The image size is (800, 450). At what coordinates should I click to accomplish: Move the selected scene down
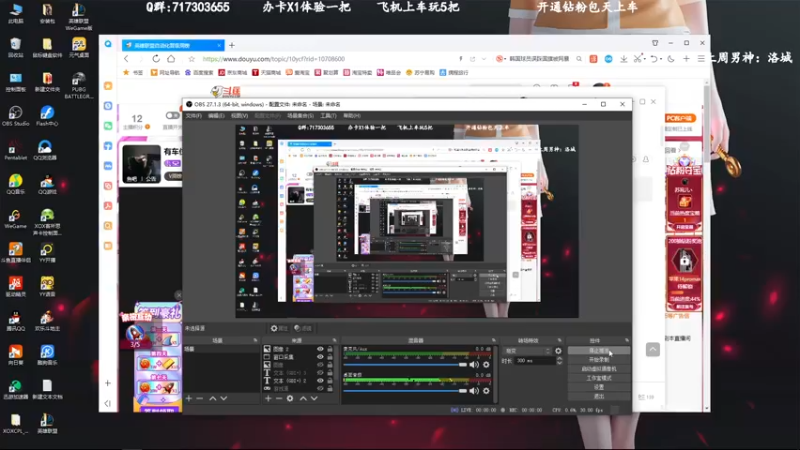click(223, 398)
